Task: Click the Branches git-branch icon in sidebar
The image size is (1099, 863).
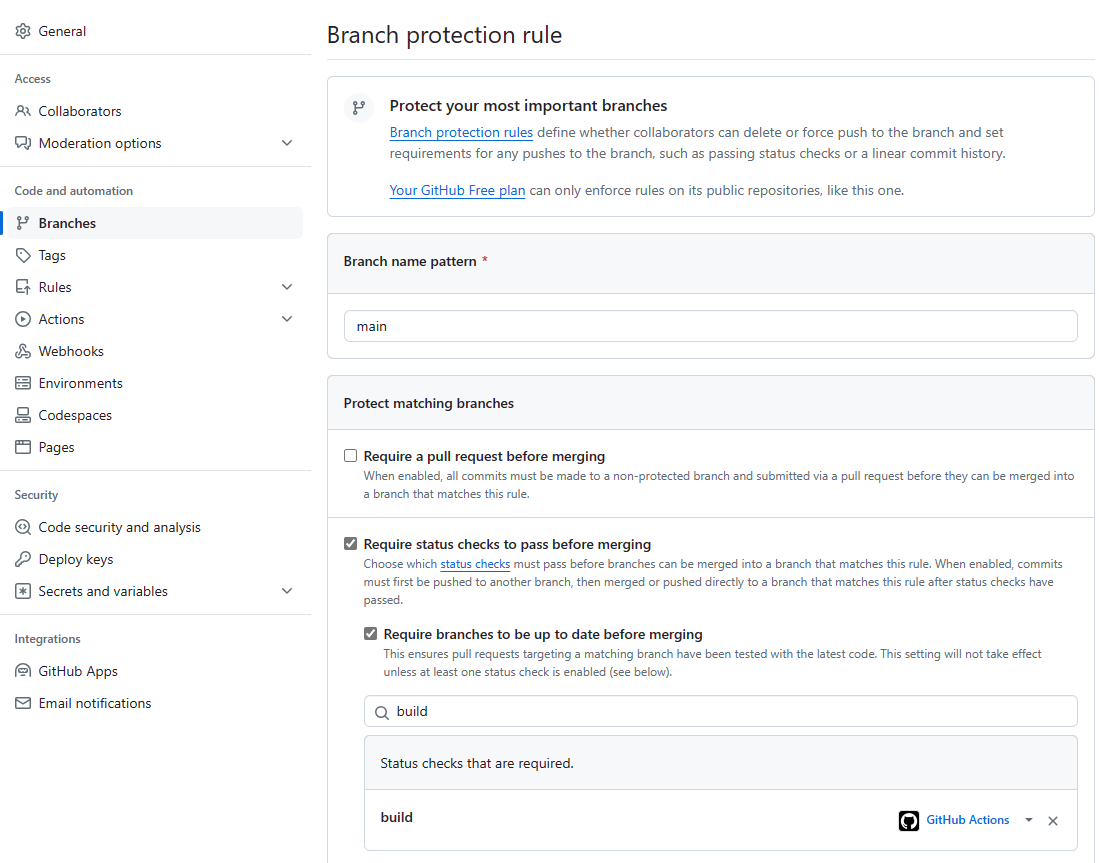Action: 23,223
